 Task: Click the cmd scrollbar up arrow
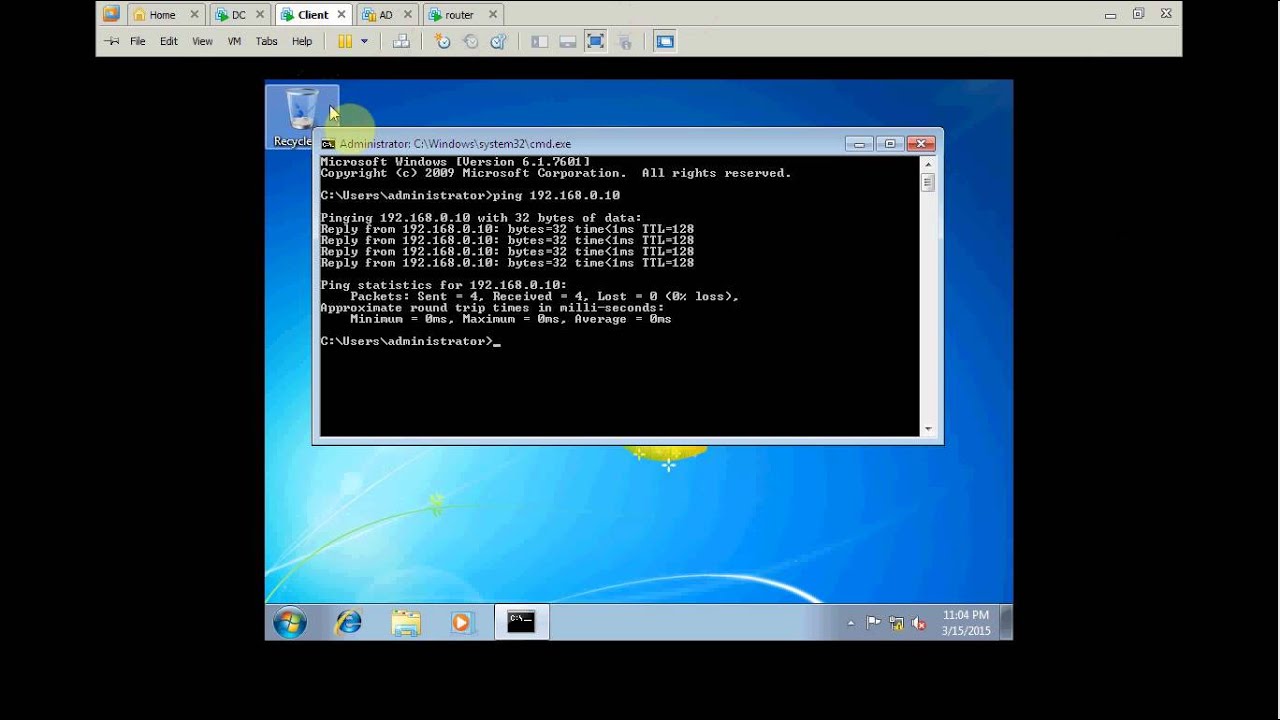928,163
